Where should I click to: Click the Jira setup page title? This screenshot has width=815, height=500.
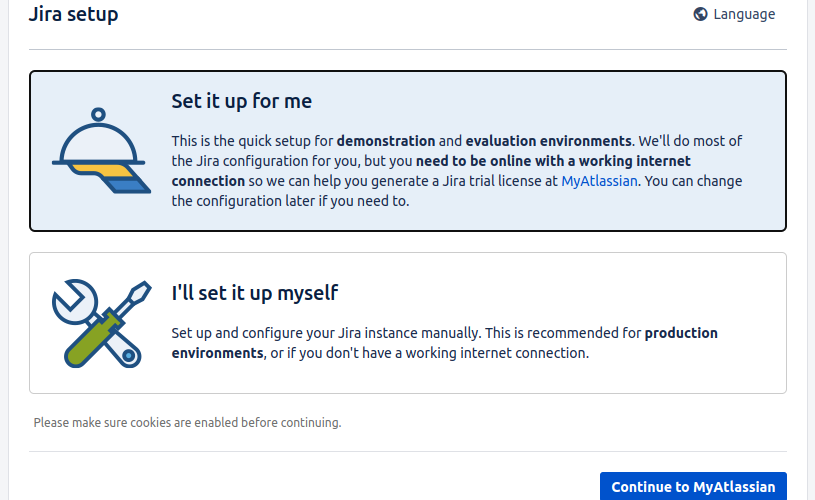click(73, 14)
